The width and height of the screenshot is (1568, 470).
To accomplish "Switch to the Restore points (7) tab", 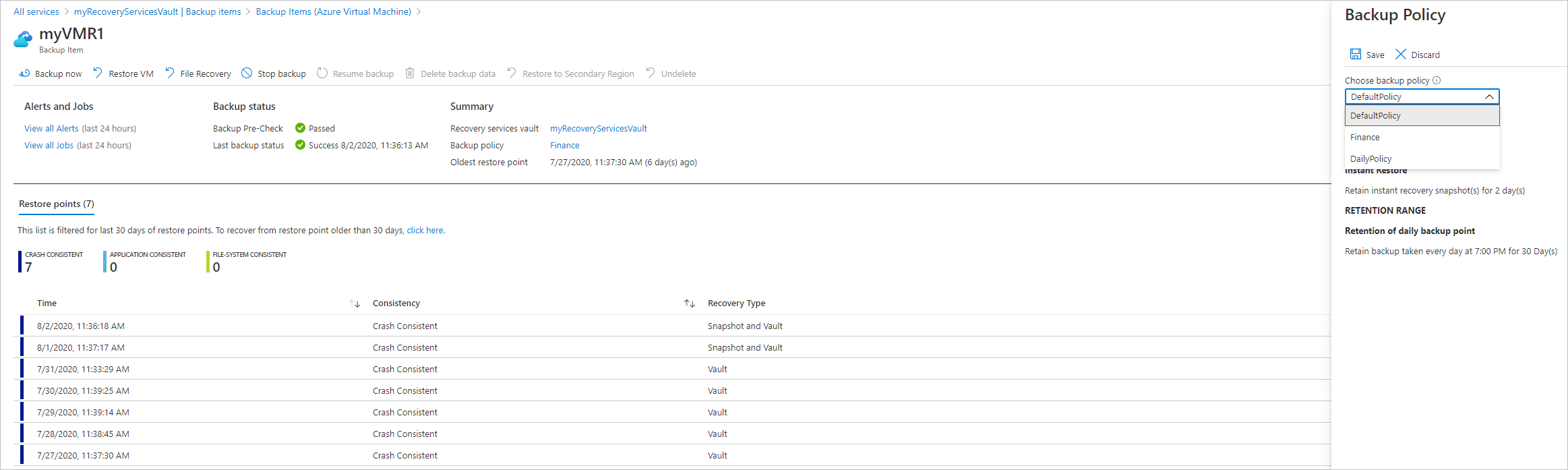I will pyautogui.click(x=57, y=204).
